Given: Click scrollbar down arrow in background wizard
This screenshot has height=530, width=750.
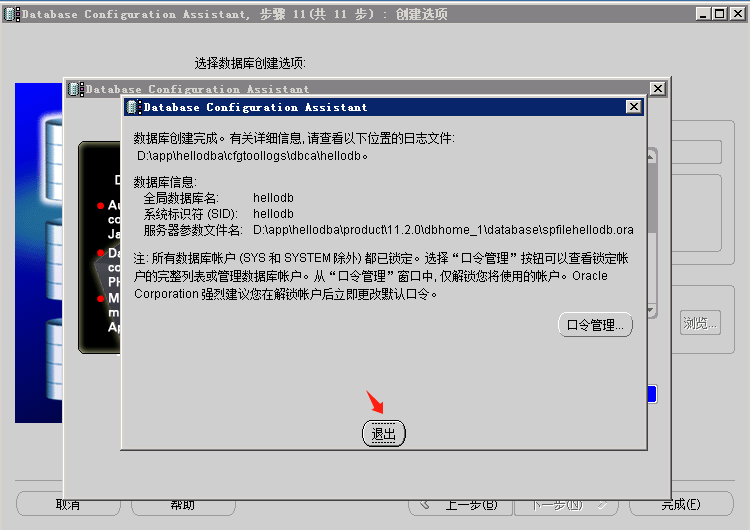Looking at the screenshot, I should pos(652,311).
